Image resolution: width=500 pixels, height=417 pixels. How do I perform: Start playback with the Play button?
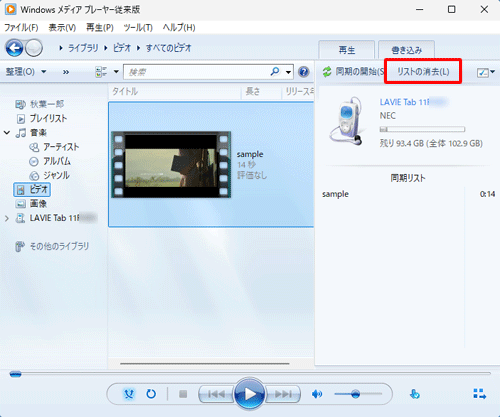coord(249,394)
